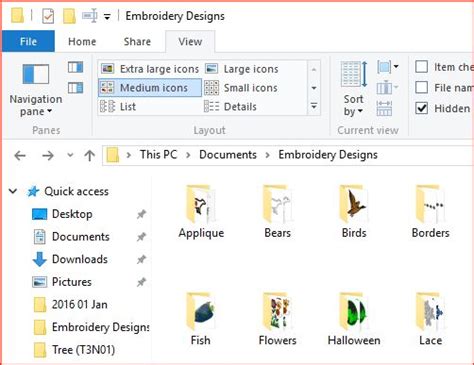The width and height of the screenshot is (474, 365).
Task: Switch to List layout
Action: (x=118, y=107)
